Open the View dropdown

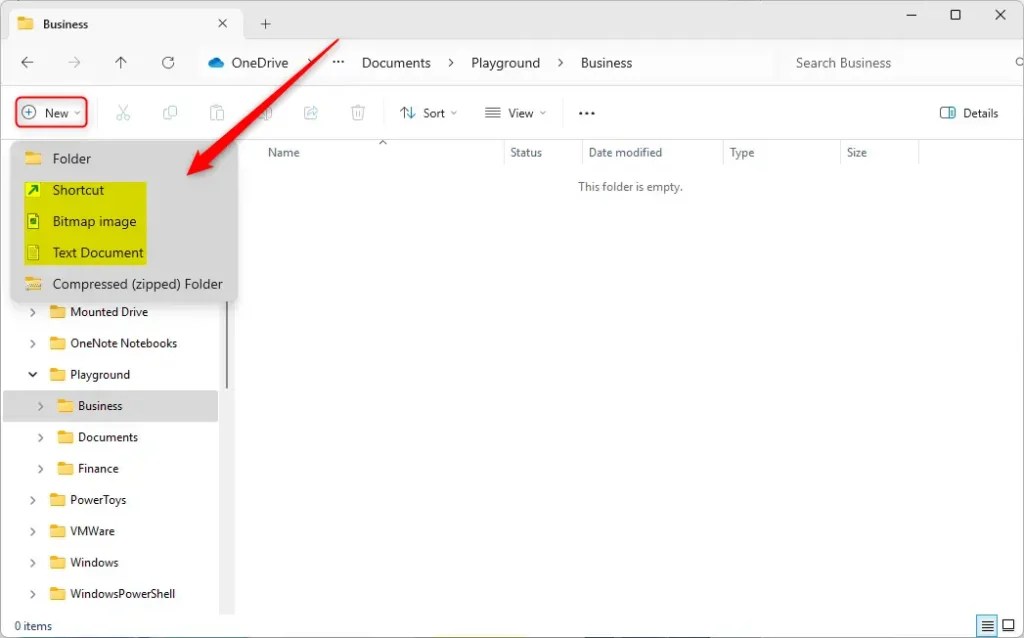[x=515, y=113]
